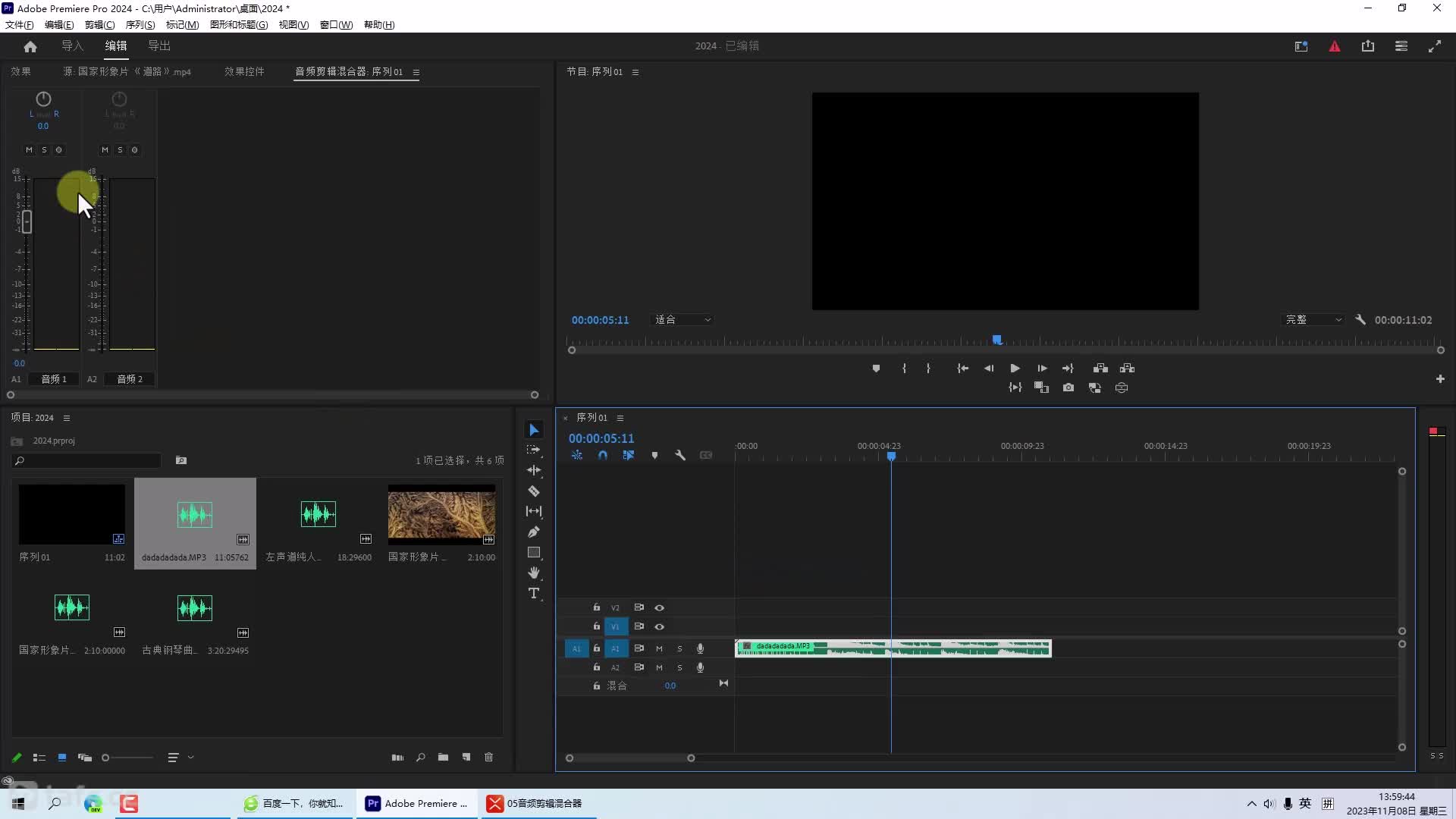Open the 剪辑(C) menu

point(99,24)
